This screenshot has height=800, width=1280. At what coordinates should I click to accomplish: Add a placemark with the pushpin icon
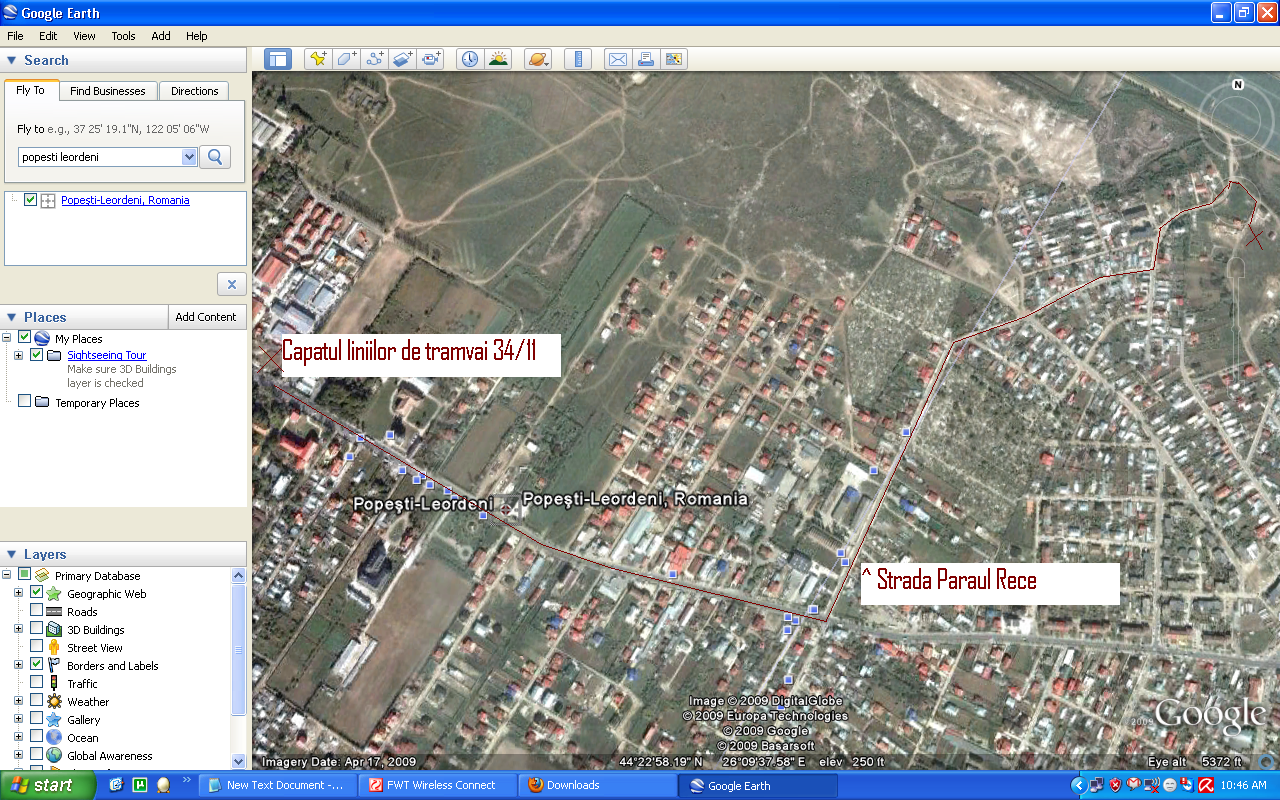[x=317, y=59]
